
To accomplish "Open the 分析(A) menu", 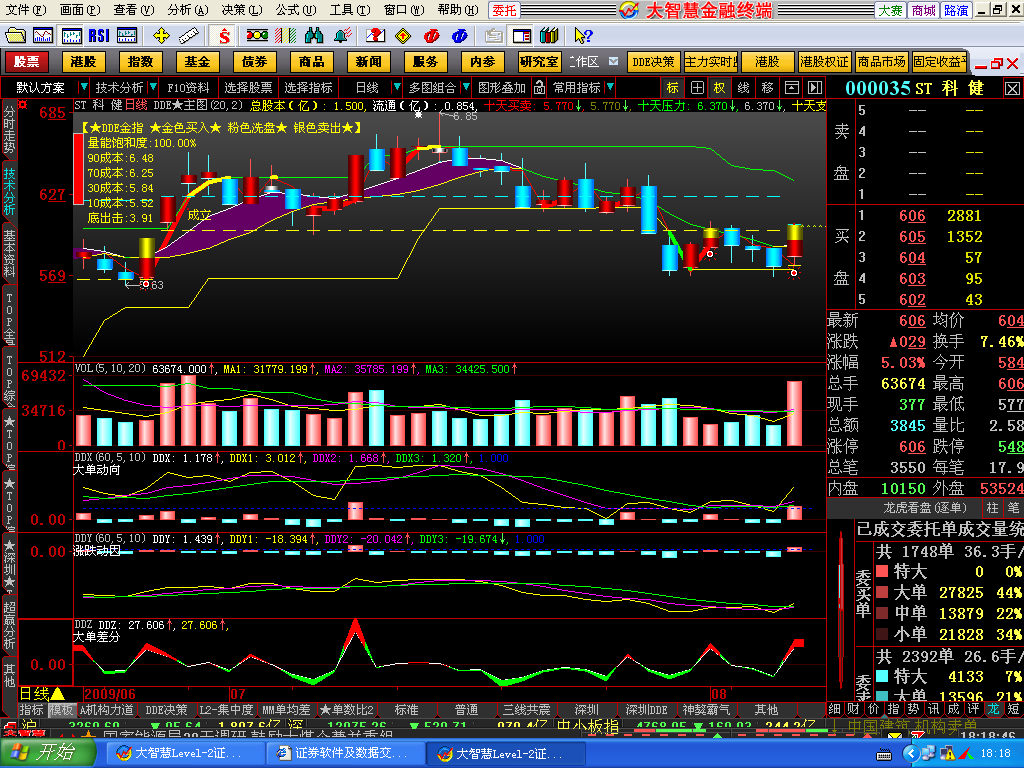I will pyautogui.click(x=187, y=10).
